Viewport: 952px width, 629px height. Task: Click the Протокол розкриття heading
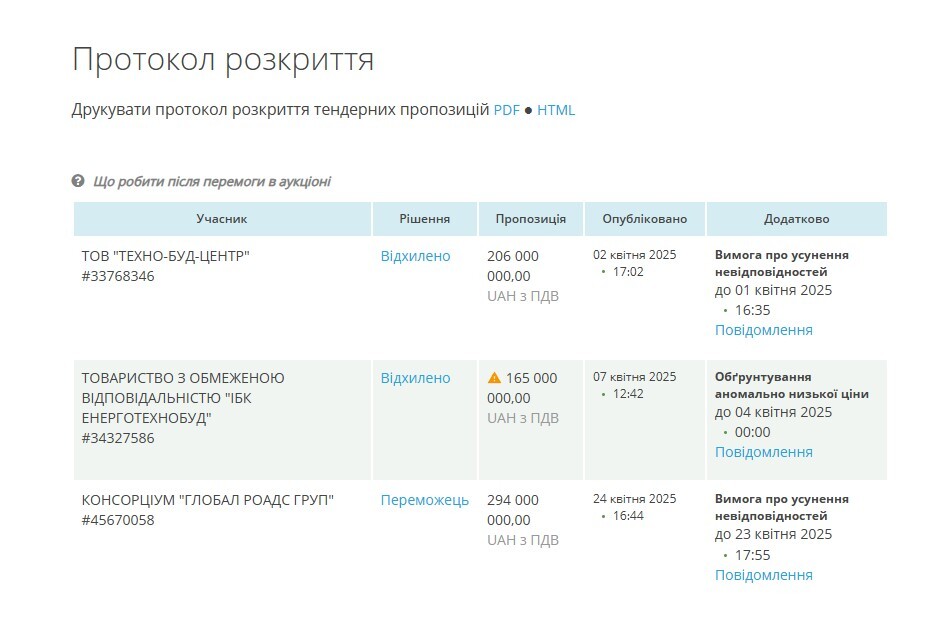tap(223, 60)
